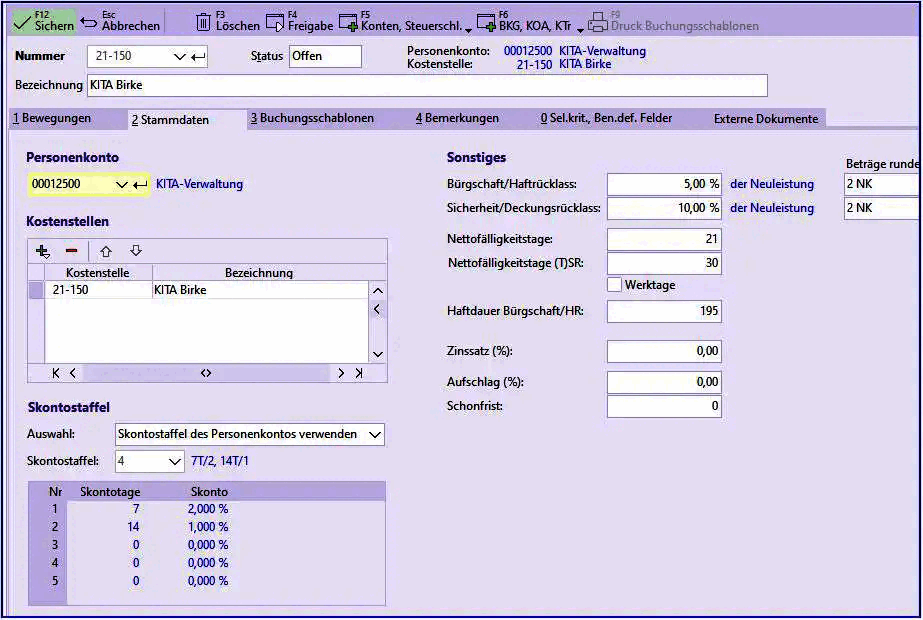The image size is (923, 620).
Task: Click the Kostenstelle column header
Action: (x=98, y=273)
